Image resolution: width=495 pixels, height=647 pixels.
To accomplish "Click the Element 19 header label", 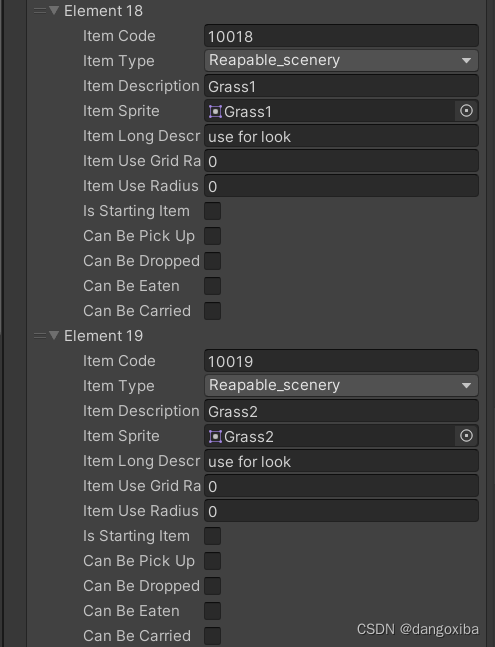I will click(x=104, y=336).
